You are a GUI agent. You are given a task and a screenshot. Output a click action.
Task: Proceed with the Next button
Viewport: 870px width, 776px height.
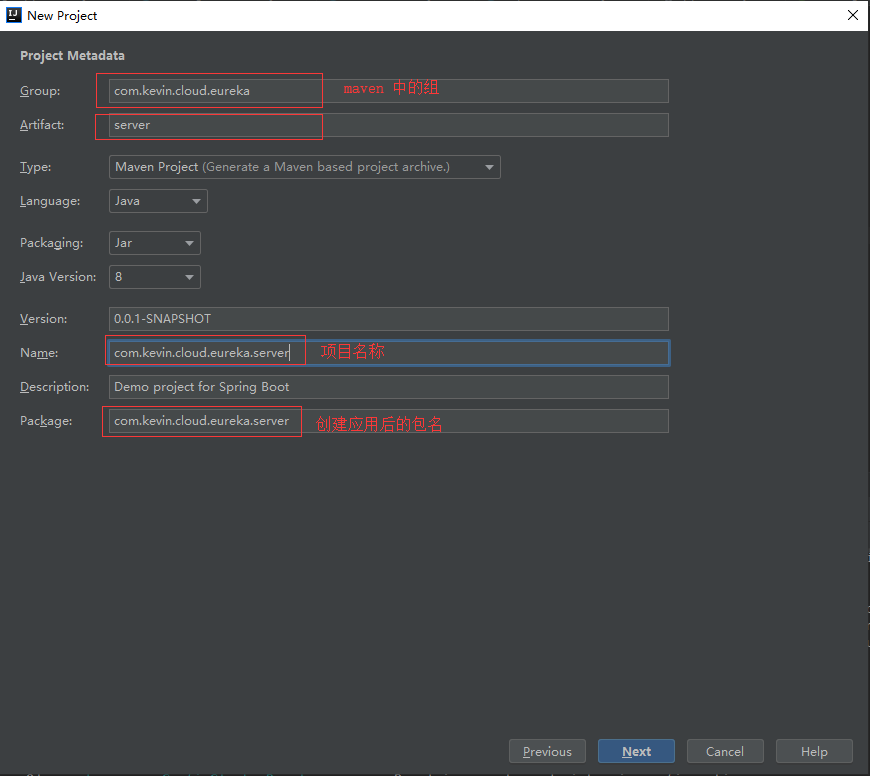tap(636, 751)
